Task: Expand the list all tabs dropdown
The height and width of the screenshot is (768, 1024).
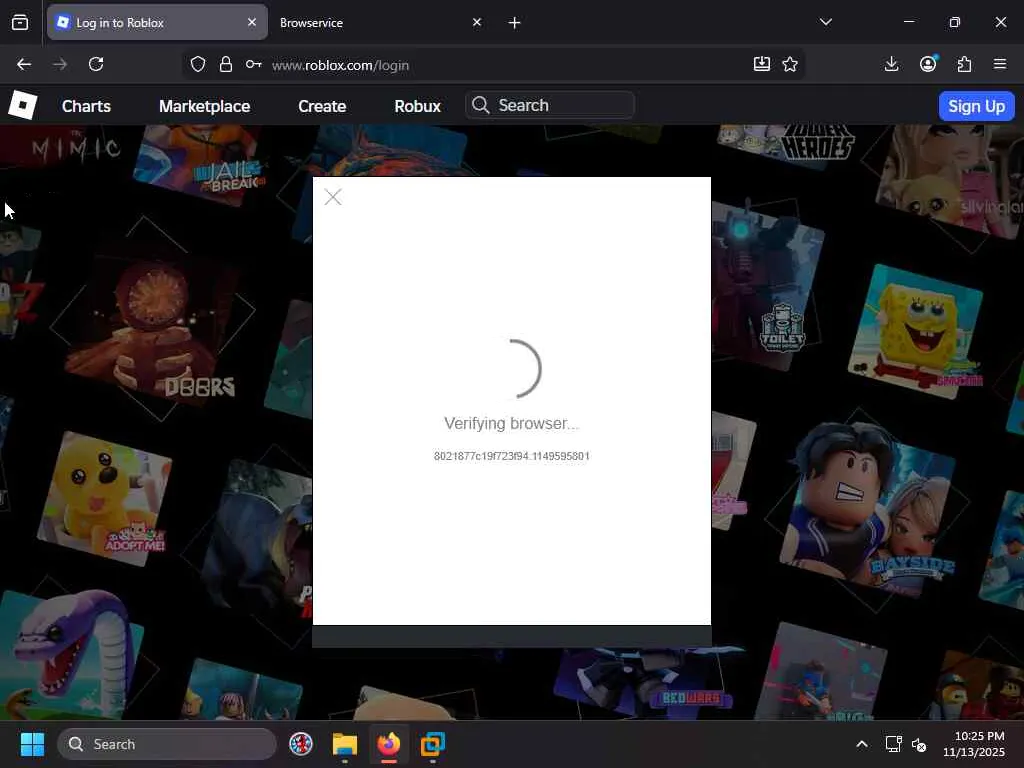Action: 825,22
